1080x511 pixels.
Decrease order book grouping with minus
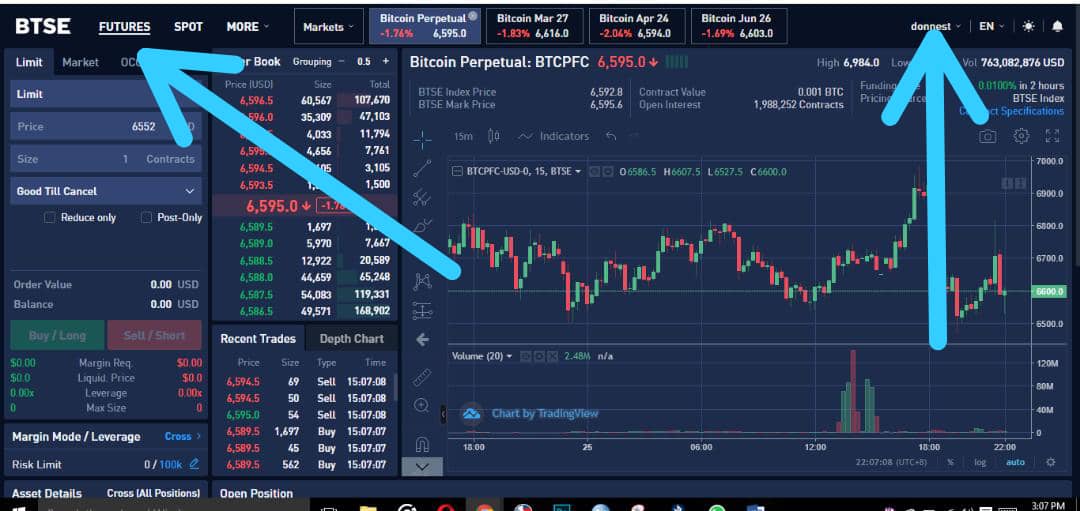pos(341,61)
